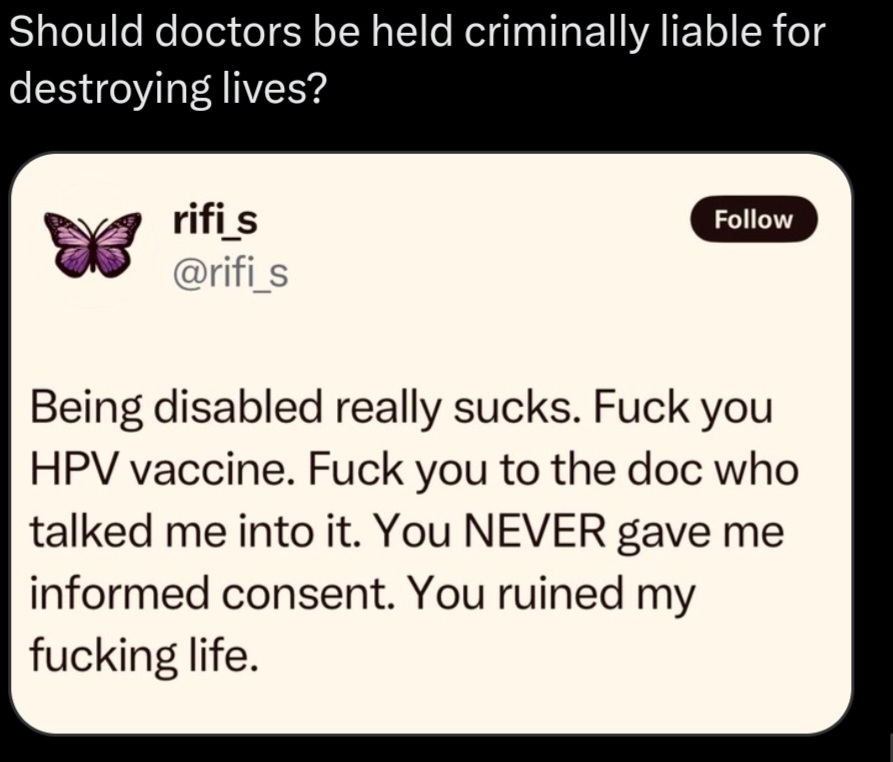Follow the rifi_s account
This screenshot has width=893, height=762.
point(753,219)
